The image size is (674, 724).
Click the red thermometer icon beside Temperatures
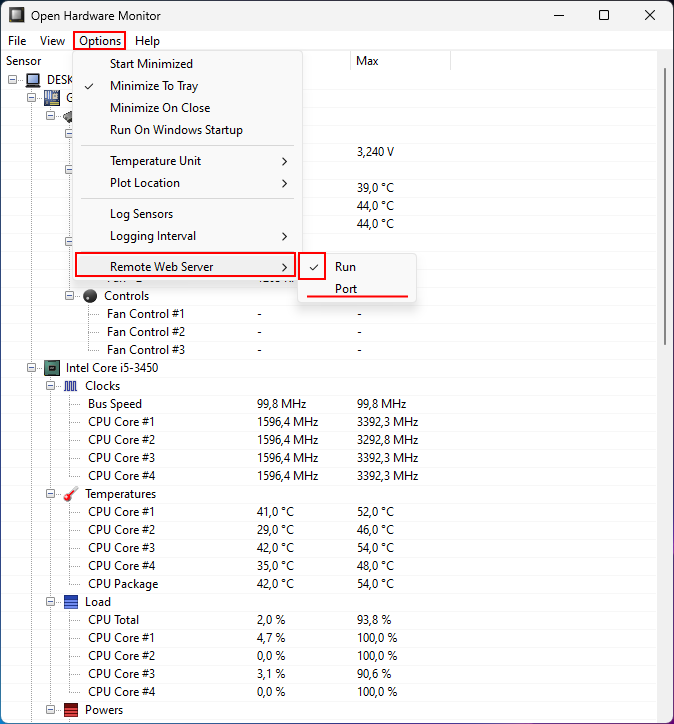[x=71, y=494]
